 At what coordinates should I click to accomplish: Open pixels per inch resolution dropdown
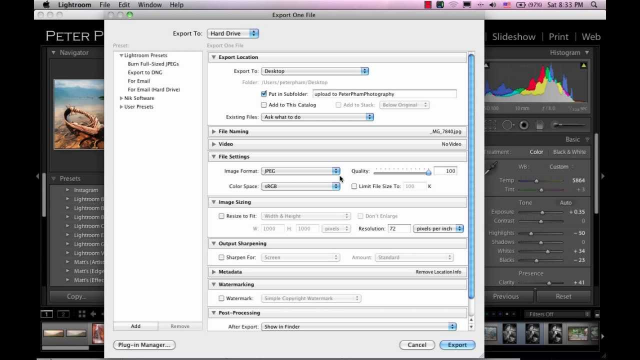click(438, 229)
